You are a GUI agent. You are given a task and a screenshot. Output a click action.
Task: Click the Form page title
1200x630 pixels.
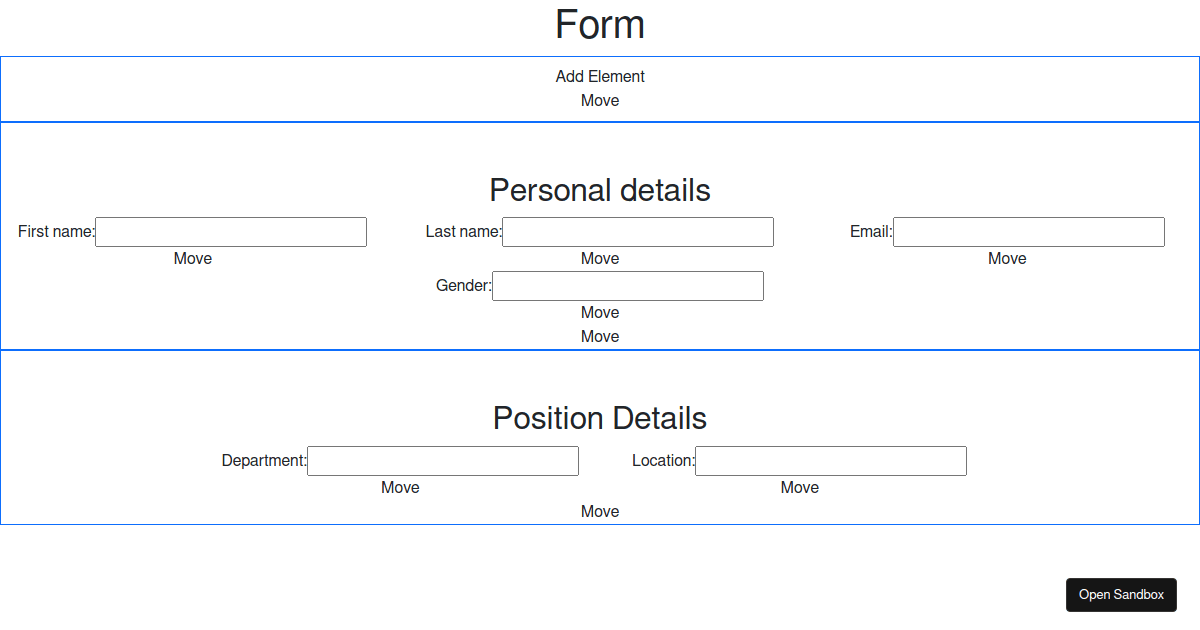(x=600, y=24)
